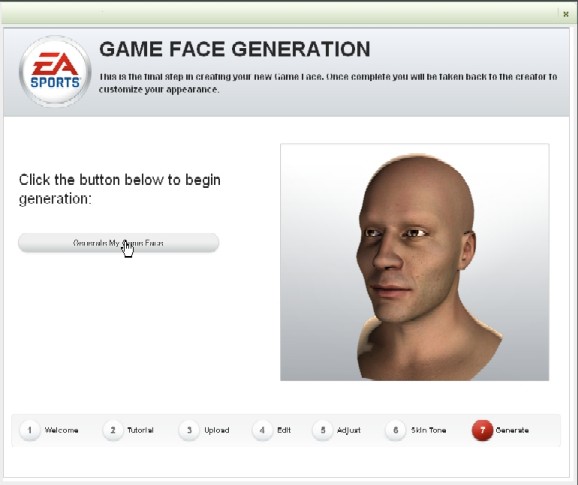Click the 'Click the button below to begin generation:' text

(x=120, y=189)
